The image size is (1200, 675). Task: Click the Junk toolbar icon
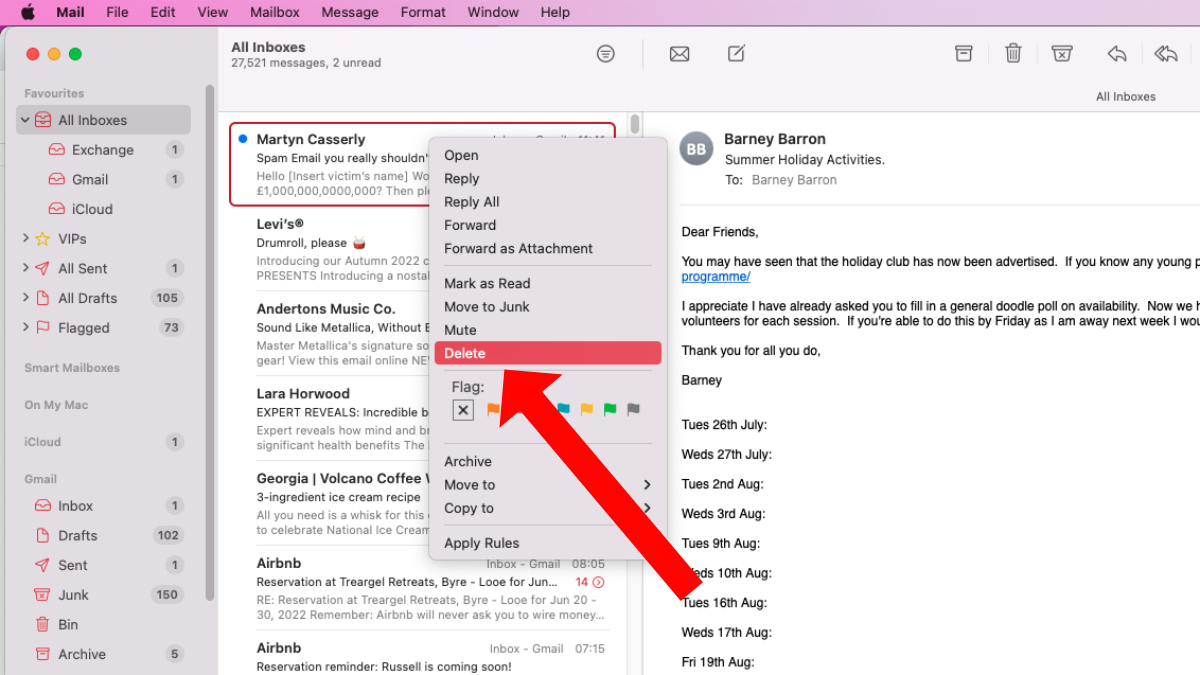pos(1062,54)
